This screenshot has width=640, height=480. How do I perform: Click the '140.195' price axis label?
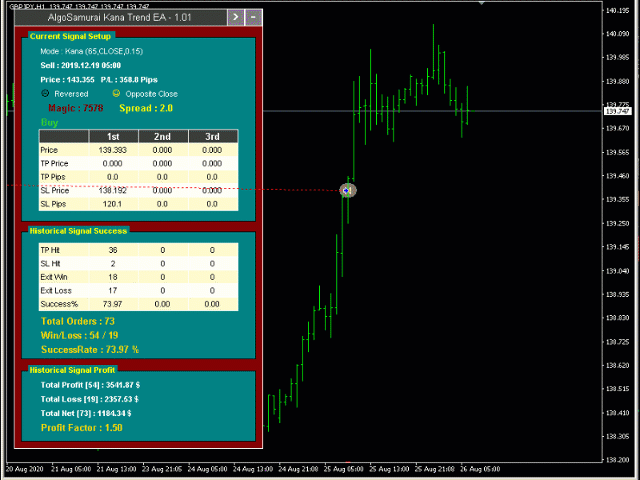[x=617, y=10]
